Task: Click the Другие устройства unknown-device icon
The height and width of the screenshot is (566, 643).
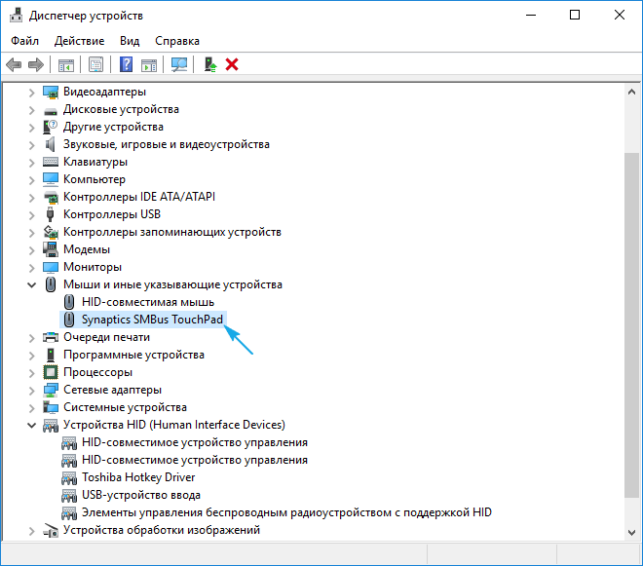Action: pyautogui.click(x=50, y=127)
